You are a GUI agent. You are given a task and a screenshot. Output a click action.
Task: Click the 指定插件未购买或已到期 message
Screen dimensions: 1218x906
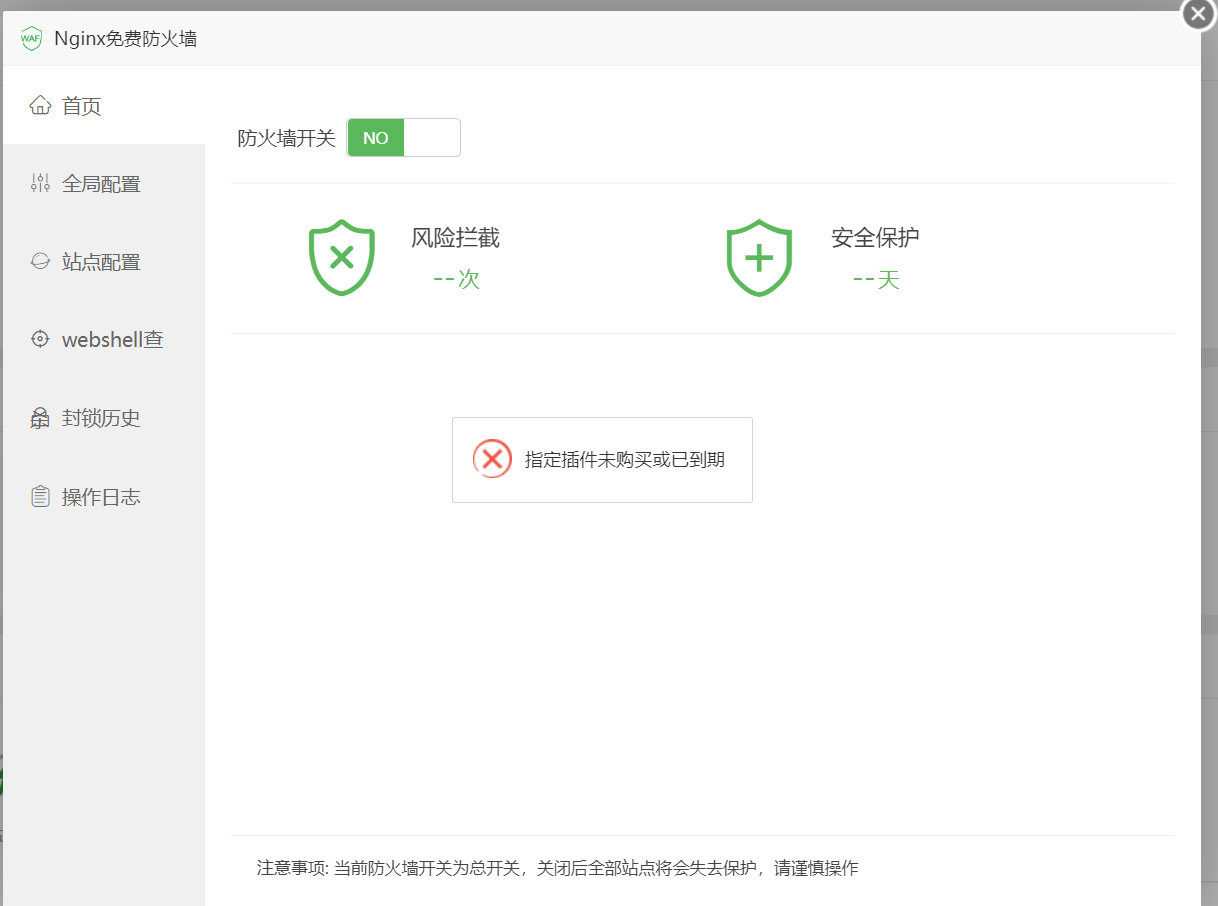tap(625, 460)
